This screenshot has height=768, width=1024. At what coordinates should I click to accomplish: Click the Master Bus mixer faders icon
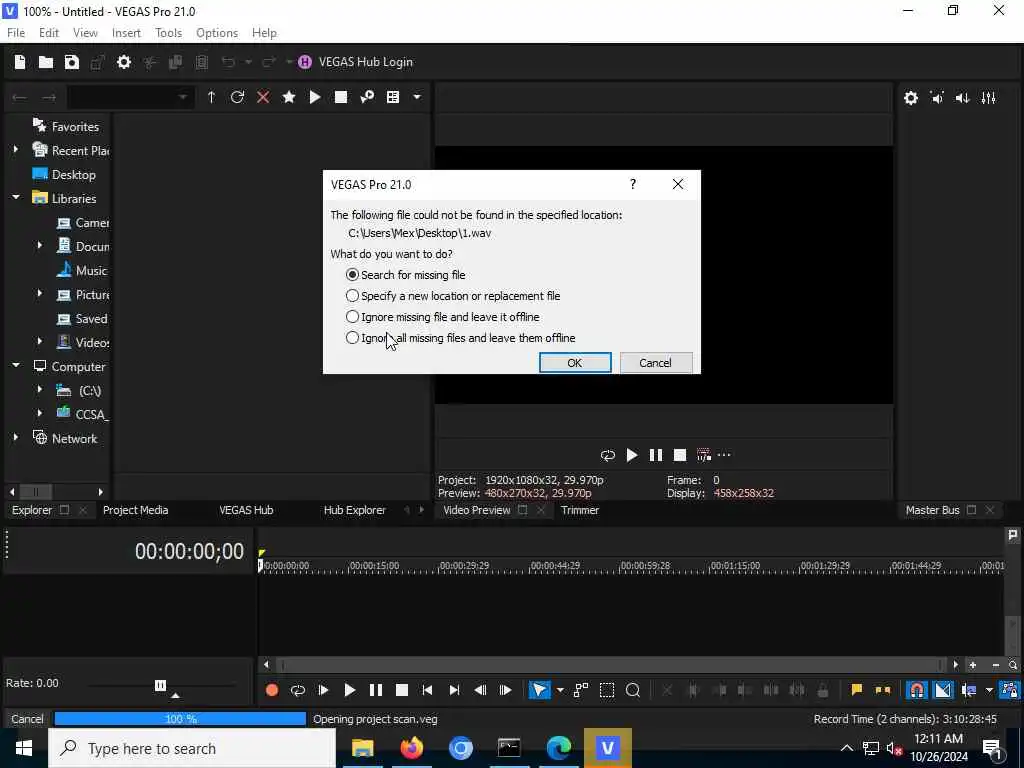pos(989,98)
